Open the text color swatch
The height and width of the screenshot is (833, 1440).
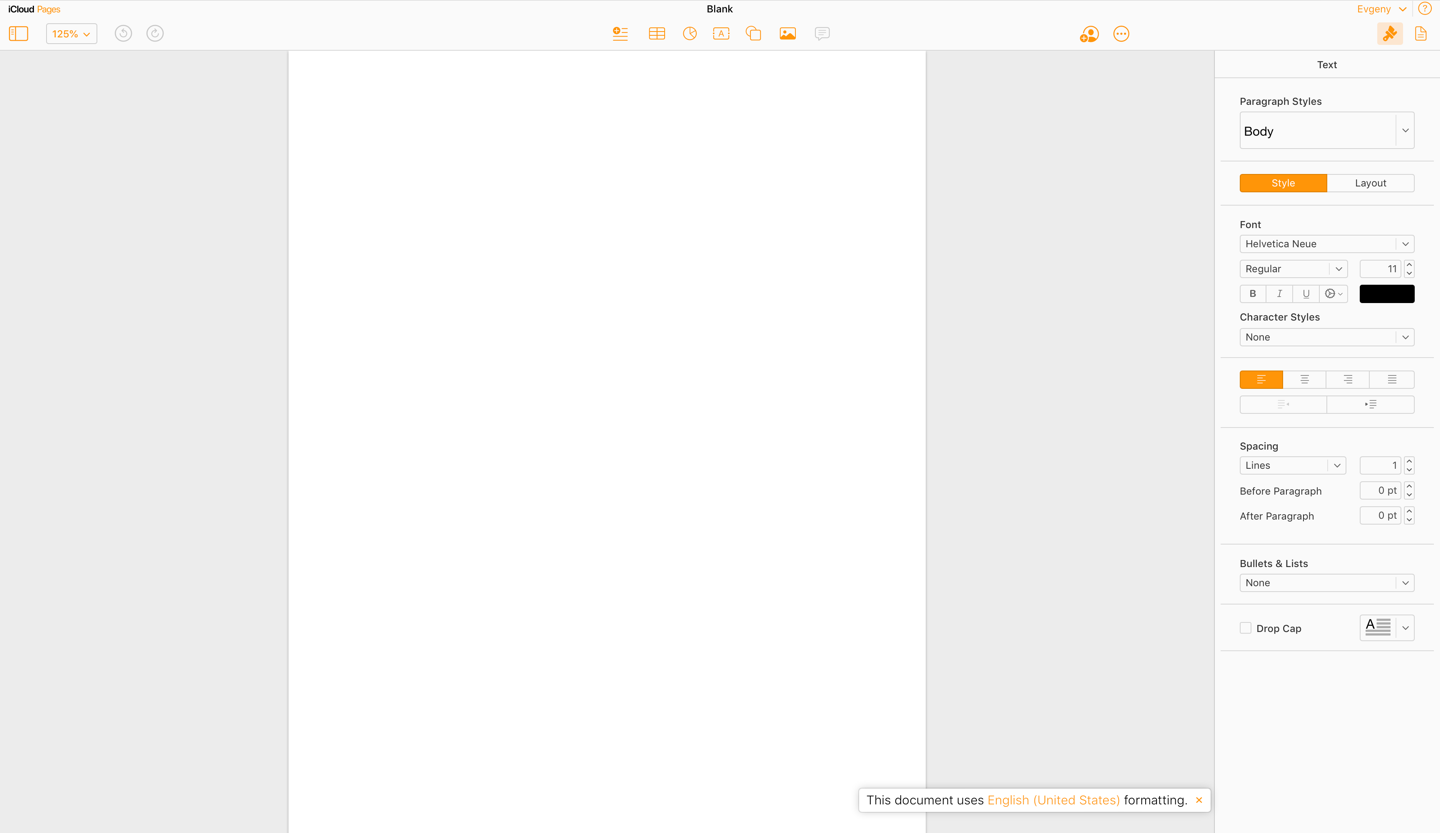[1387, 293]
